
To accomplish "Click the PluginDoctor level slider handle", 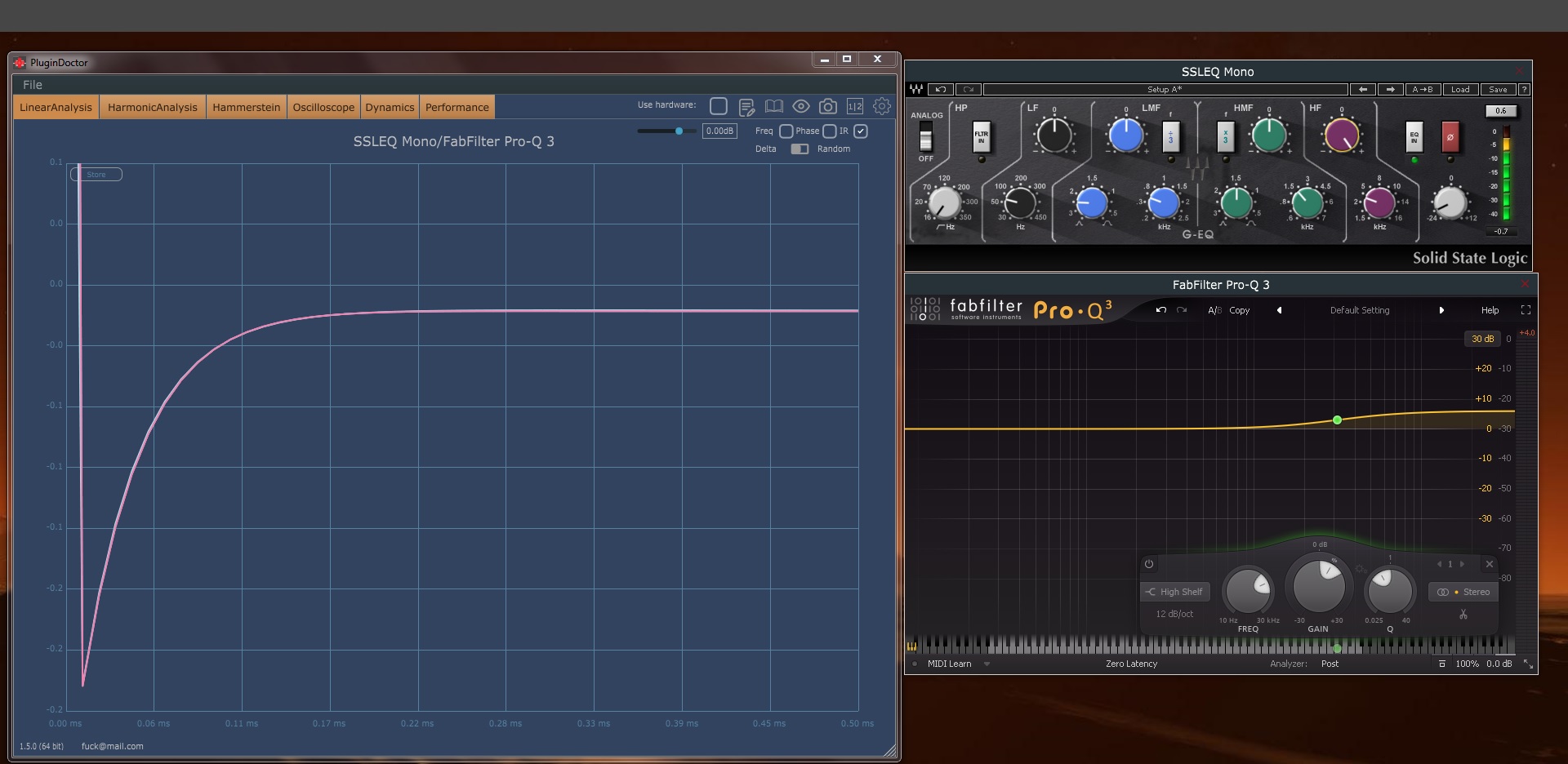I will point(679,131).
